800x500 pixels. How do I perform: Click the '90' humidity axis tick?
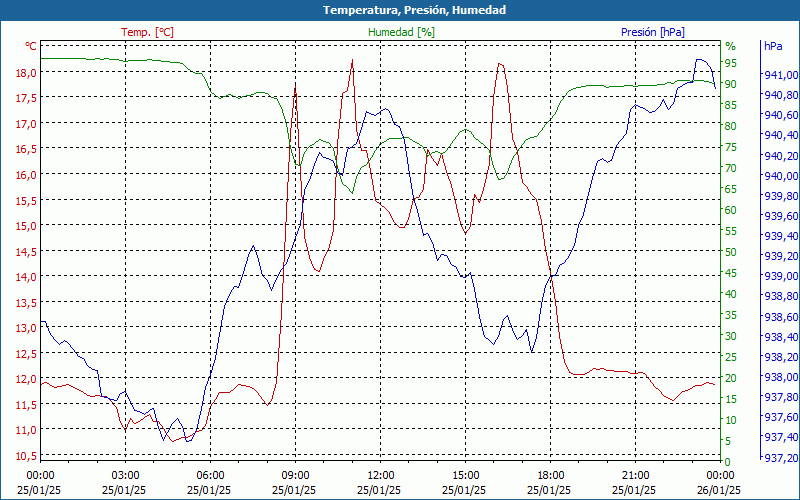pyautogui.click(x=731, y=84)
